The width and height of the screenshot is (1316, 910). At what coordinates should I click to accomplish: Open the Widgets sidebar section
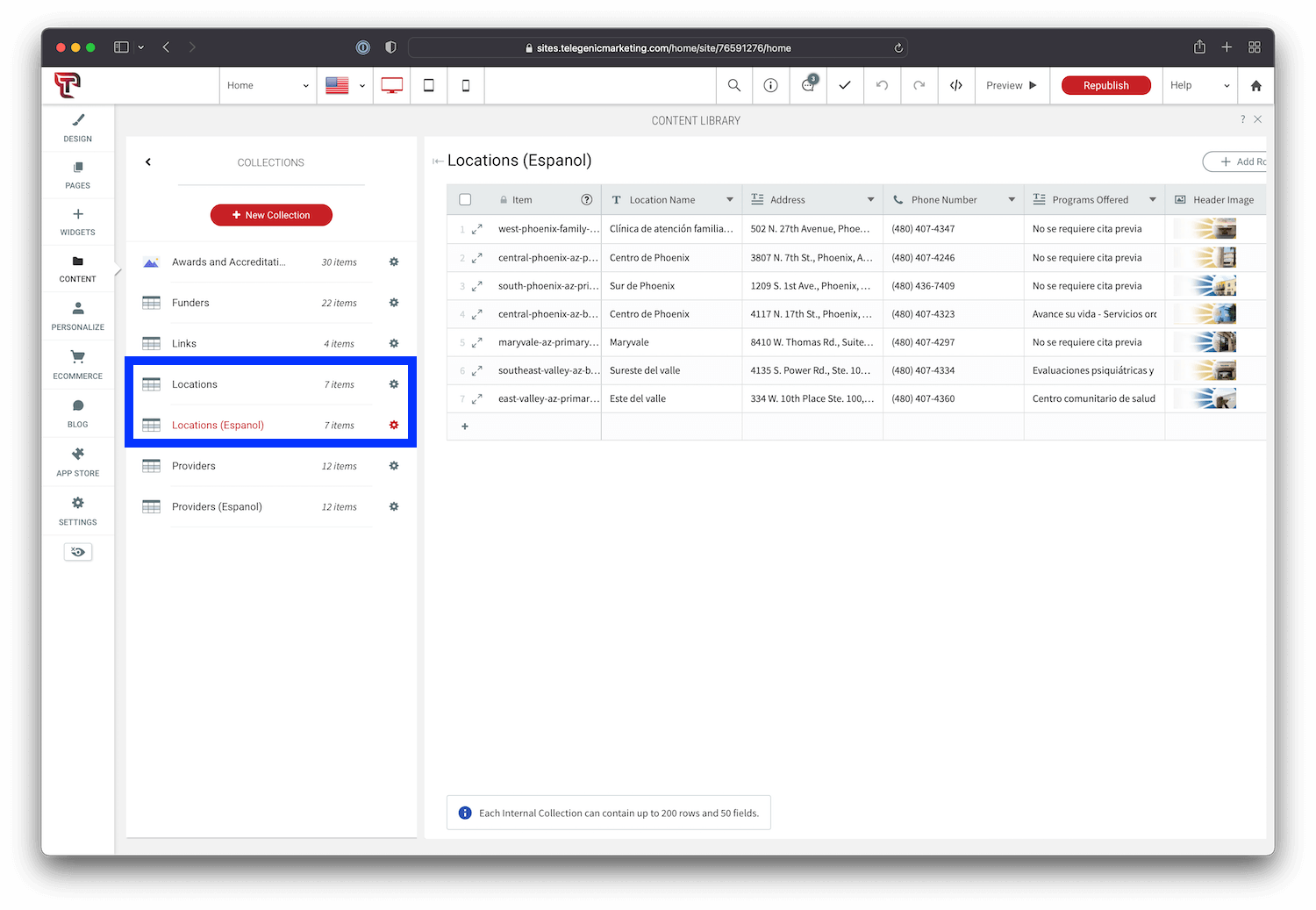point(77,221)
